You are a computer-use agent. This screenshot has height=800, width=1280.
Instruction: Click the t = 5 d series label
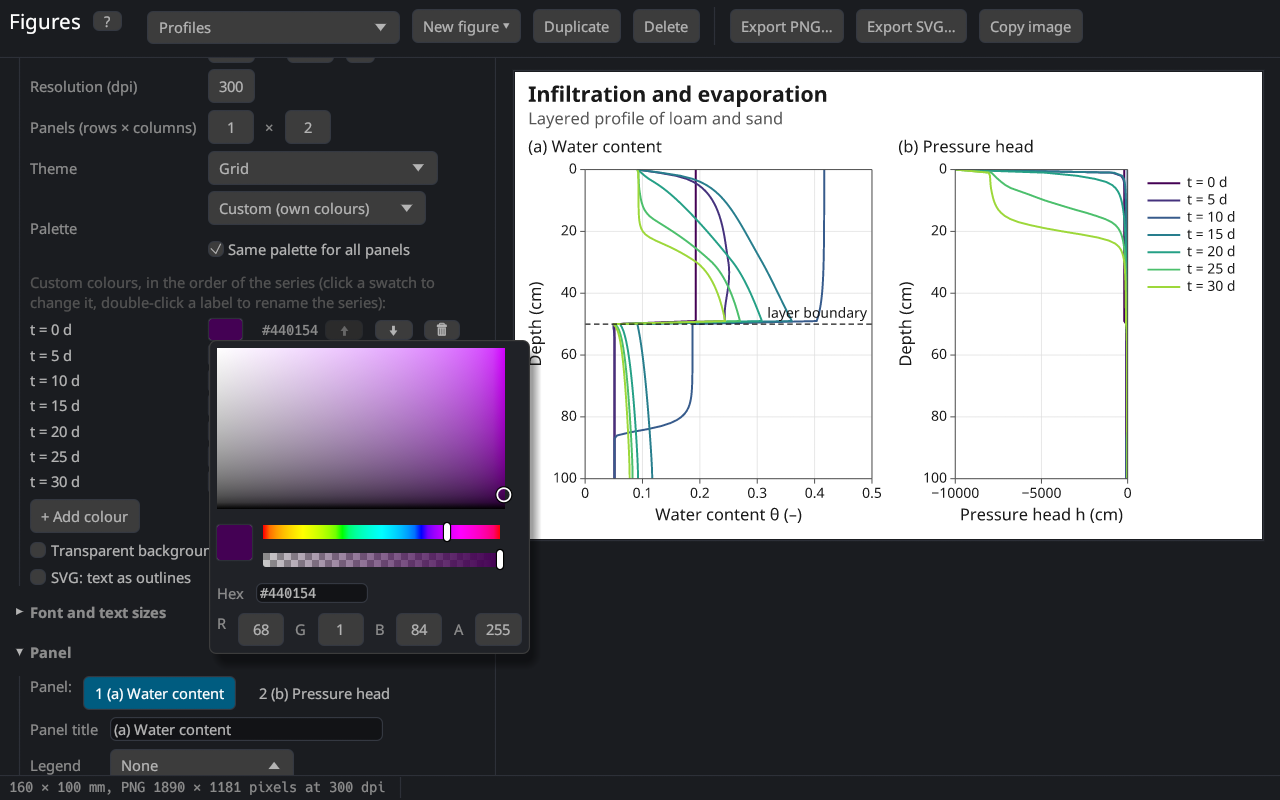click(x=51, y=355)
